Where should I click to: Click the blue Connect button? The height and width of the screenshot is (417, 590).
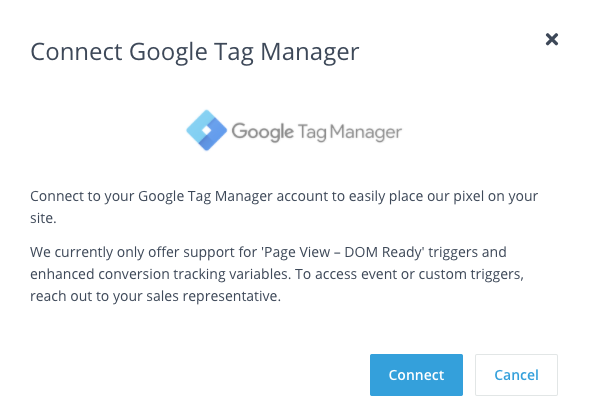pos(416,374)
